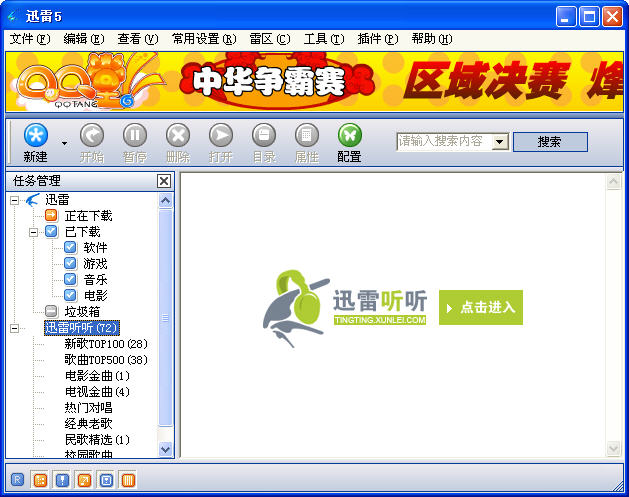Image resolution: width=629 pixels, height=497 pixels.
Task: Click the 打开 open toolbar icon
Action: [221, 135]
